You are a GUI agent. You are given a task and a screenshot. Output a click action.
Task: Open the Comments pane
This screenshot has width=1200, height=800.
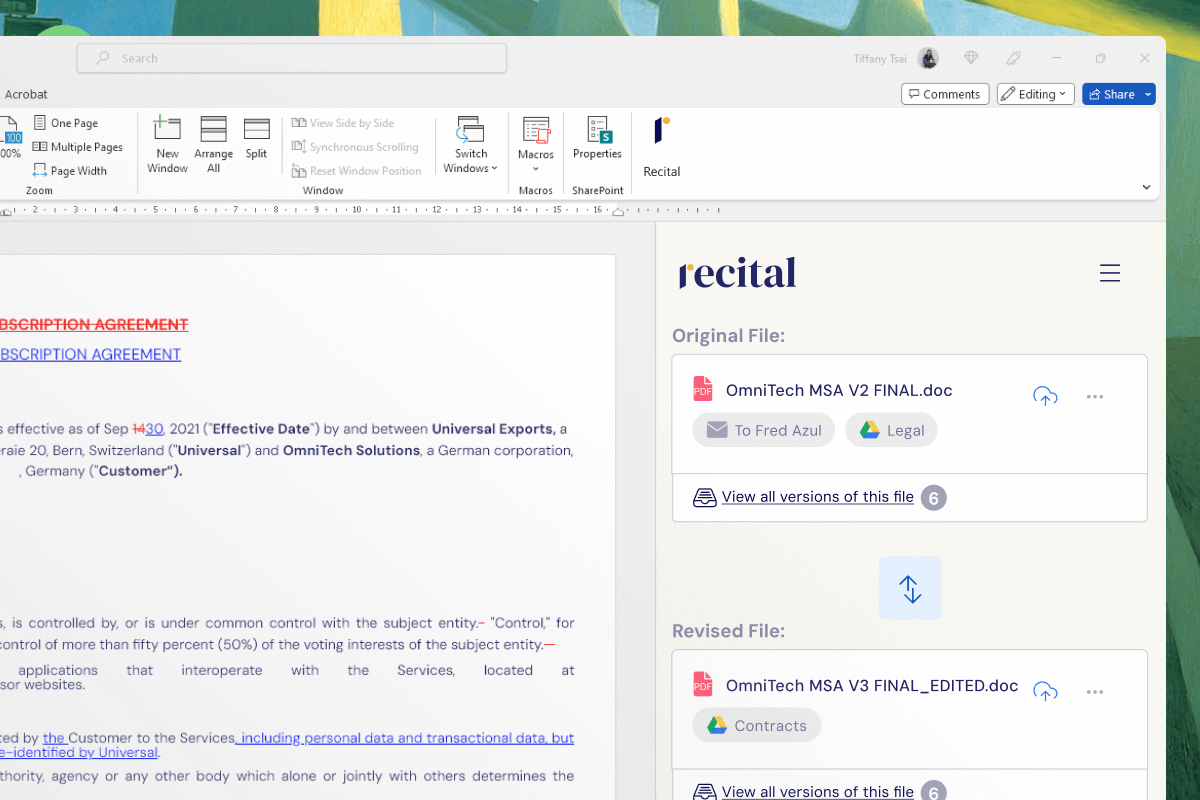point(945,94)
